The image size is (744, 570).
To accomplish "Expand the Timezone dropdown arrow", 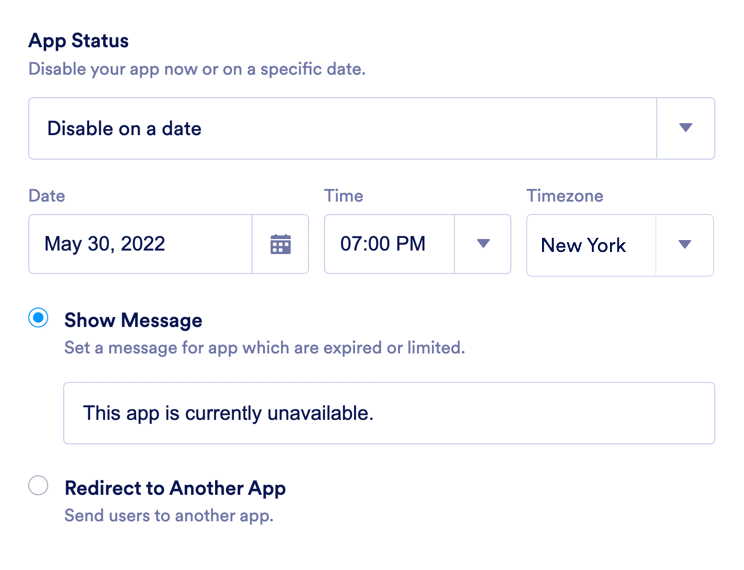I will (685, 245).
